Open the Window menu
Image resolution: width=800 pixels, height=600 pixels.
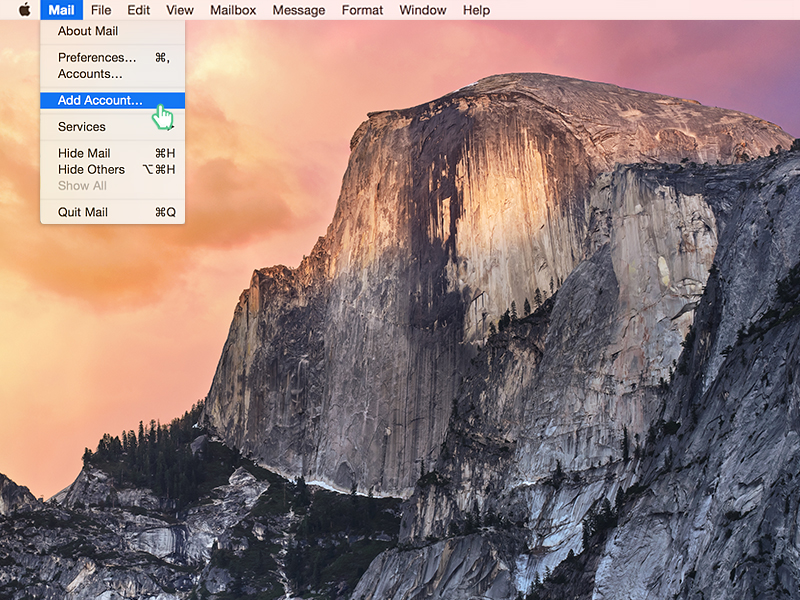(423, 10)
